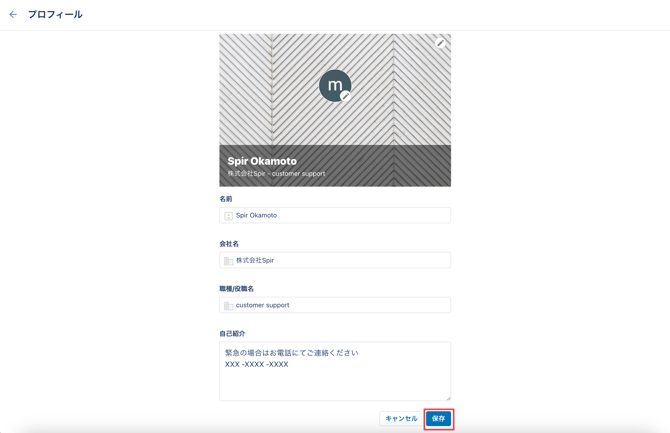The image size is (670, 433).
Task: Focus the 会社名 field containing 株式会社Spir
Action: [340, 260]
